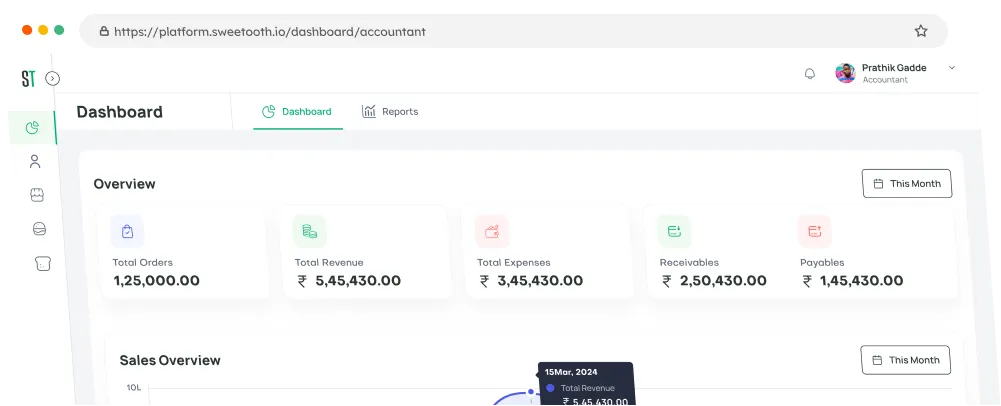Open the Sales Overview This Month filter
Screen dimensions: 1001x406
(905, 360)
